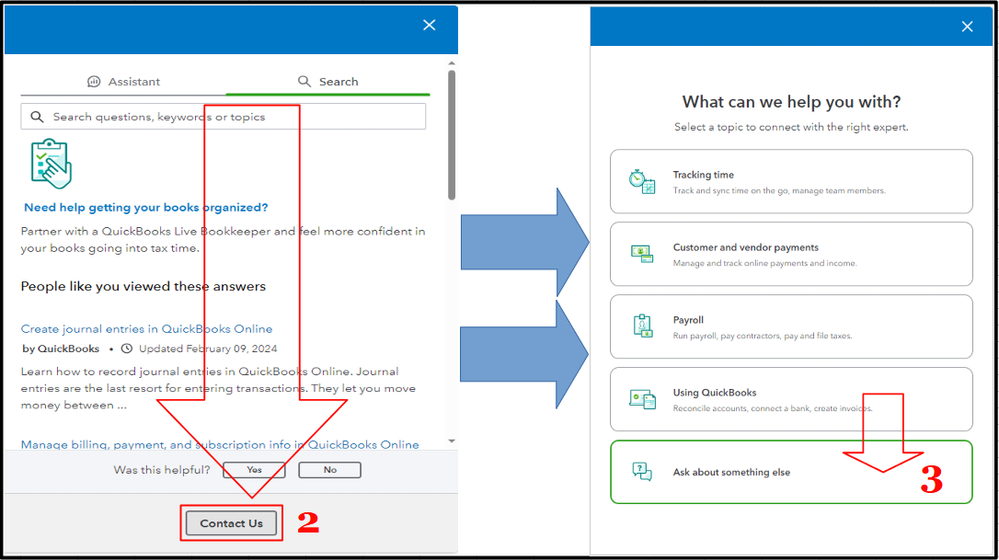
Task: Click the search questions input field
Action: tap(223, 117)
